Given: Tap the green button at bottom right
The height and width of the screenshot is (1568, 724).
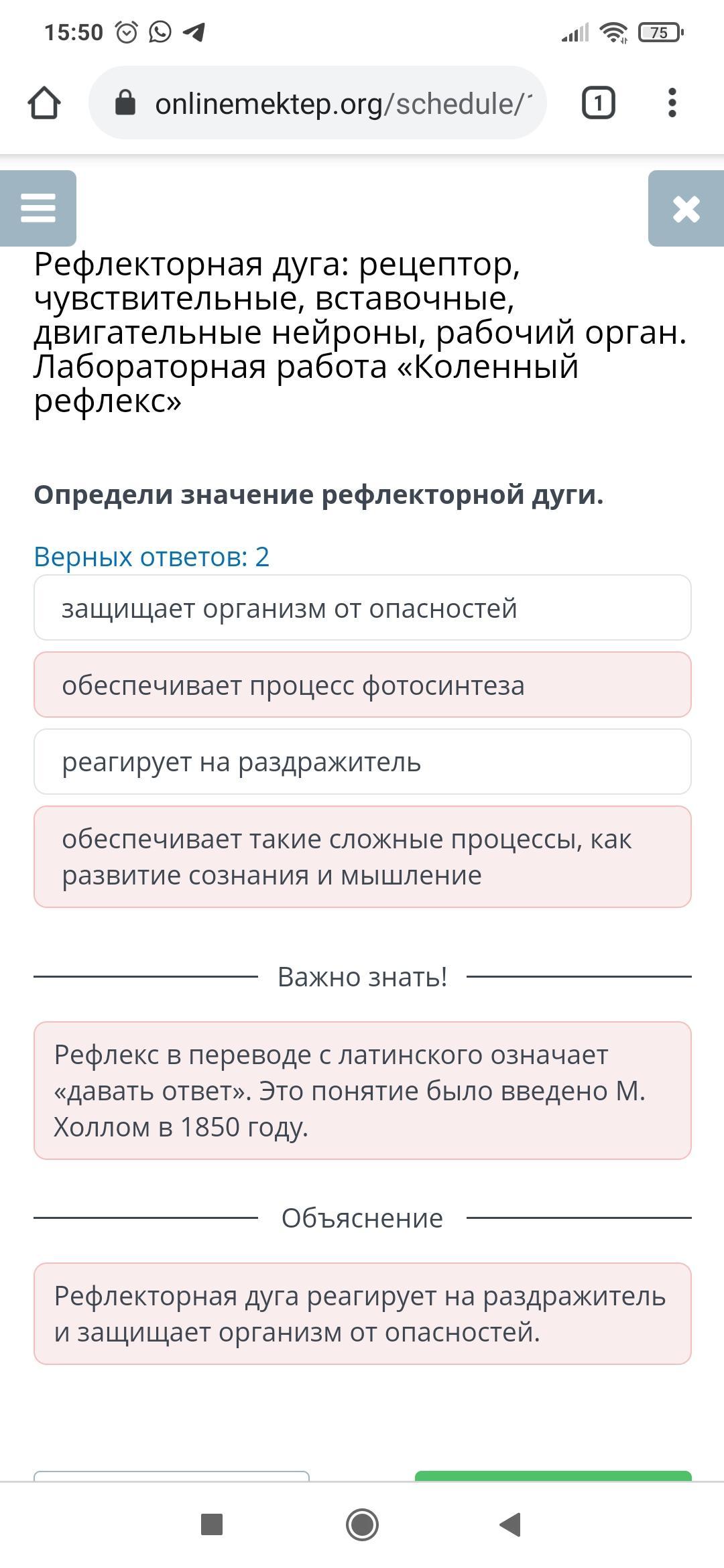Looking at the screenshot, I should coord(553,1475).
